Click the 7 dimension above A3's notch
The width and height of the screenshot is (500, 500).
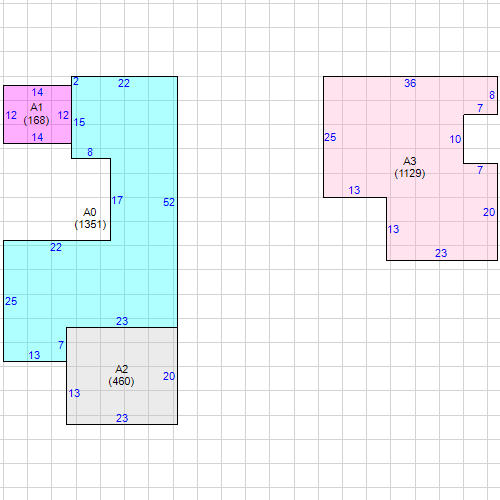click(x=480, y=108)
